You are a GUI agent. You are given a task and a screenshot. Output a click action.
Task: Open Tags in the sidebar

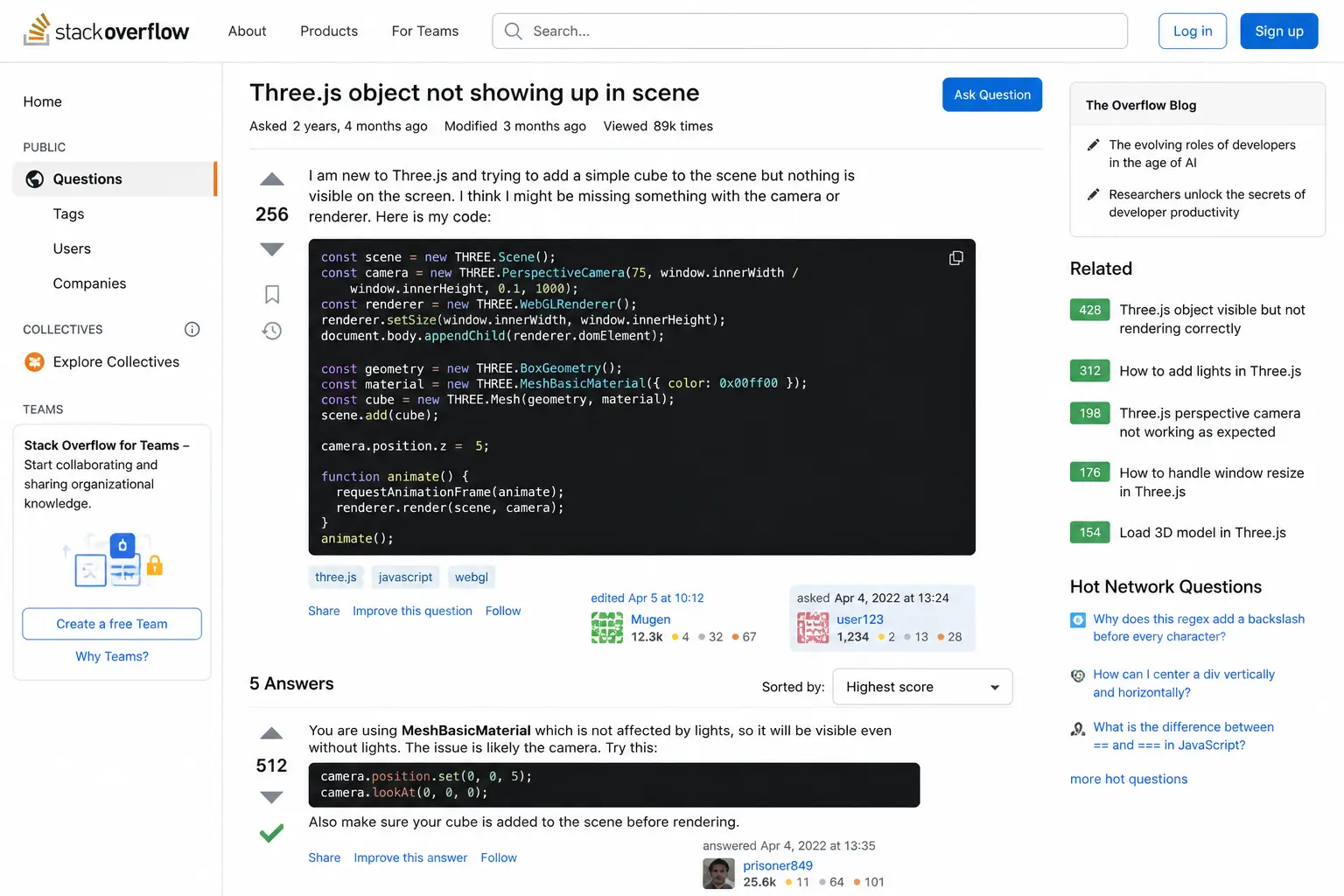coord(69,214)
